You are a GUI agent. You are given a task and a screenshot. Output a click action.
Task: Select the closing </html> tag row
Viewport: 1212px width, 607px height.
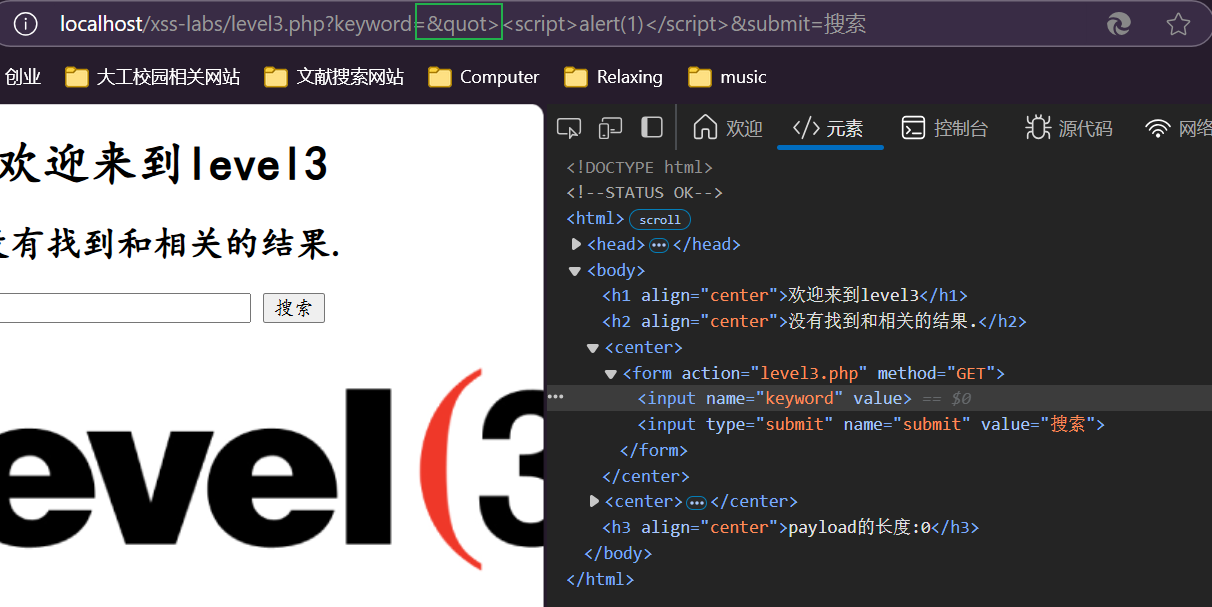pyautogui.click(x=600, y=579)
